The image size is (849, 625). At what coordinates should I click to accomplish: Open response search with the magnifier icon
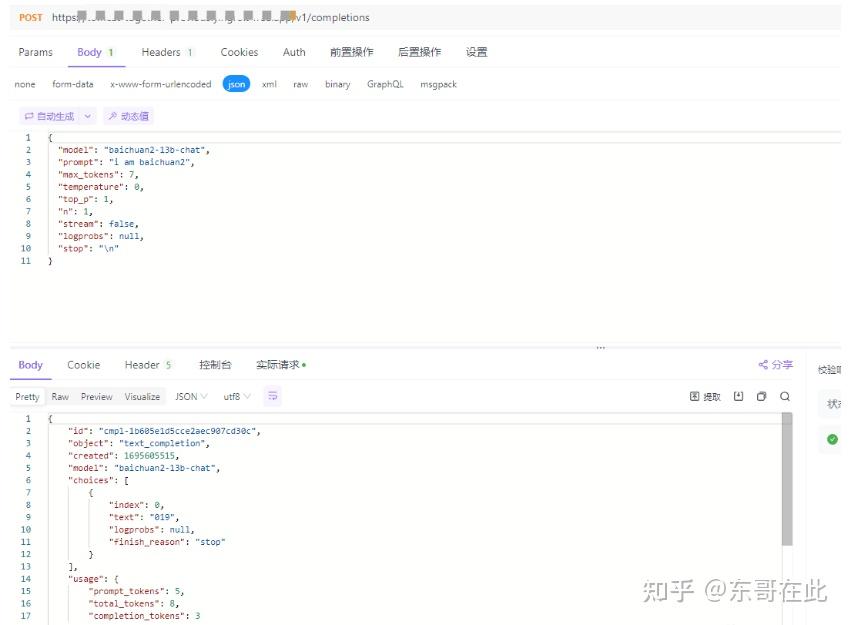pos(784,396)
